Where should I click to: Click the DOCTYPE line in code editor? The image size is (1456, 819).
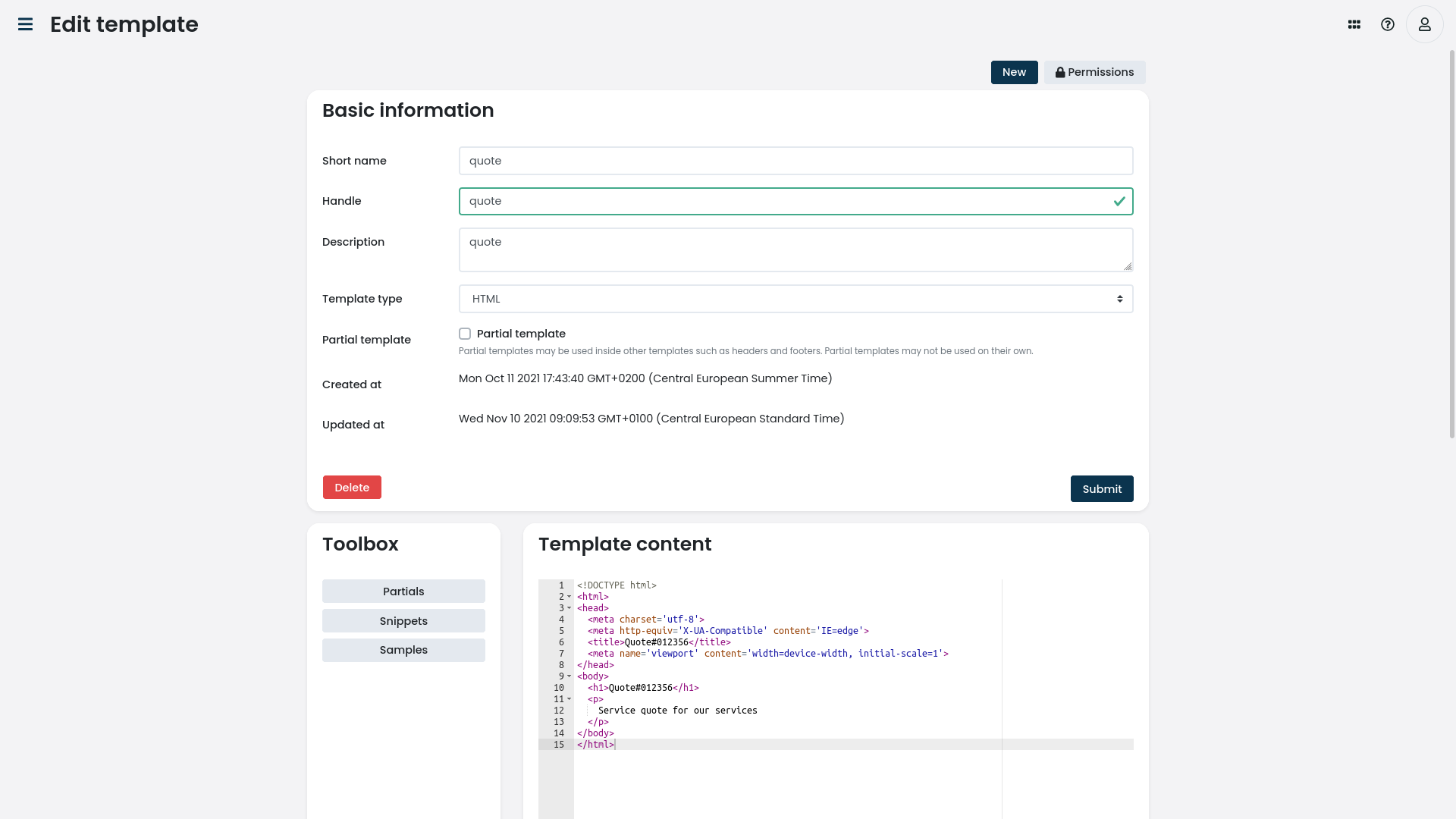click(x=617, y=585)
